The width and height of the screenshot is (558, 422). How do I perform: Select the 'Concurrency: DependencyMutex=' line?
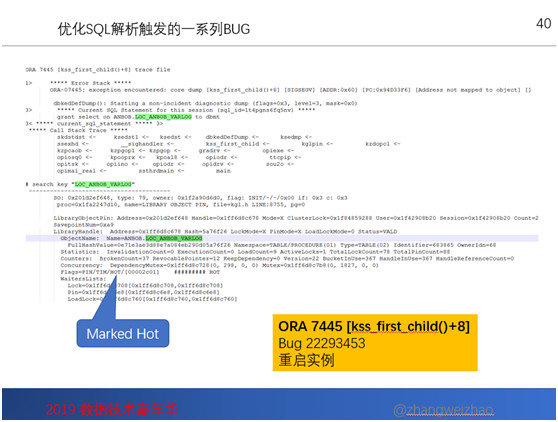point(220,265)
